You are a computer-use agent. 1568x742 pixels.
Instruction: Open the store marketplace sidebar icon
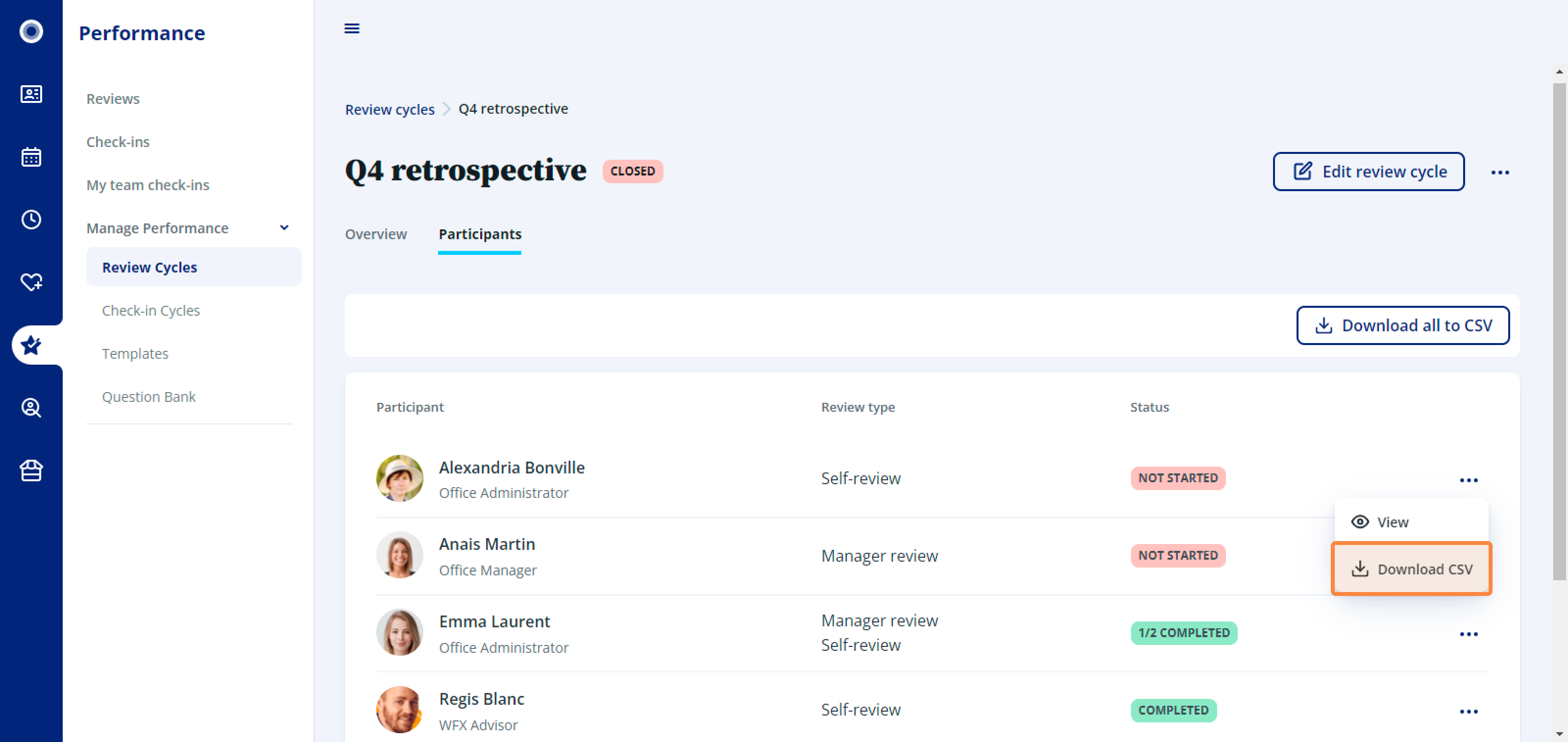tap(31, 470)
